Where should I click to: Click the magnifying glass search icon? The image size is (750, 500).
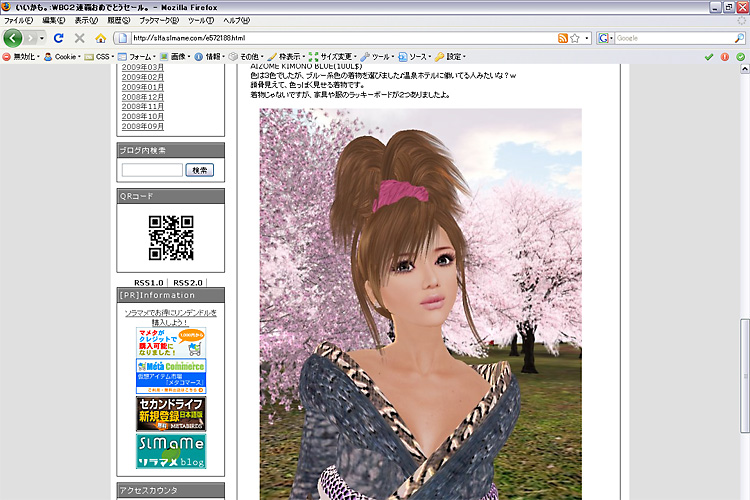point(739,38)
